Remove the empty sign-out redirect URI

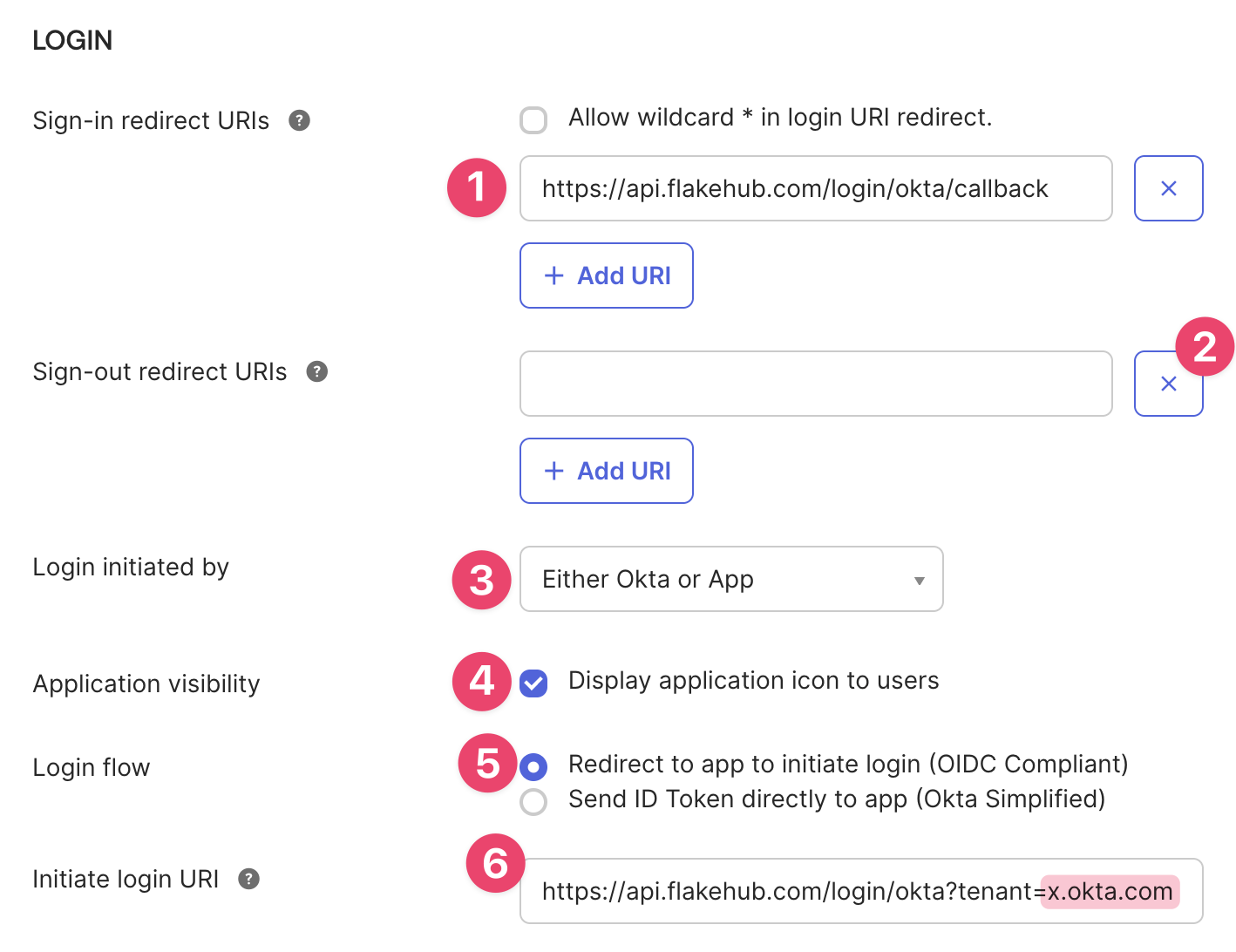(1168, 384)
